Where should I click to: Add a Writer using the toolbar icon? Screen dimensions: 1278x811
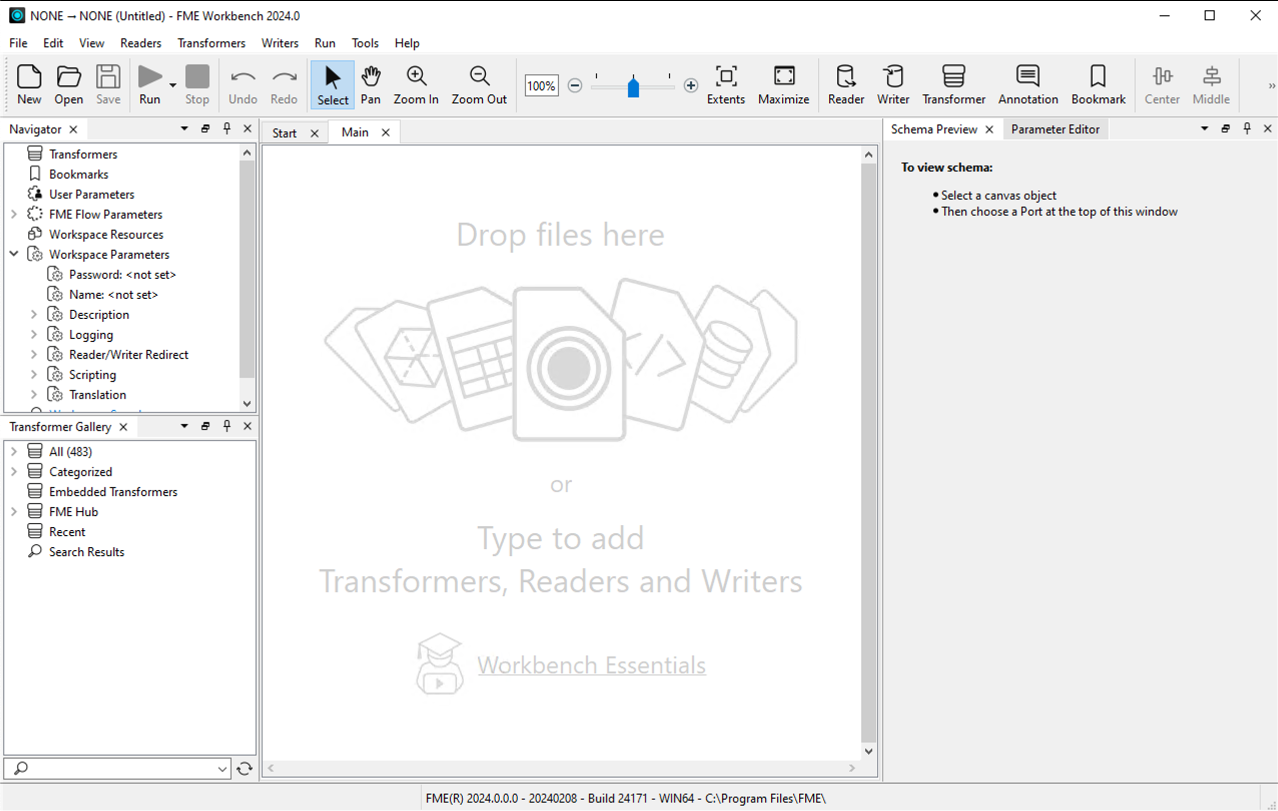[892, 85]
